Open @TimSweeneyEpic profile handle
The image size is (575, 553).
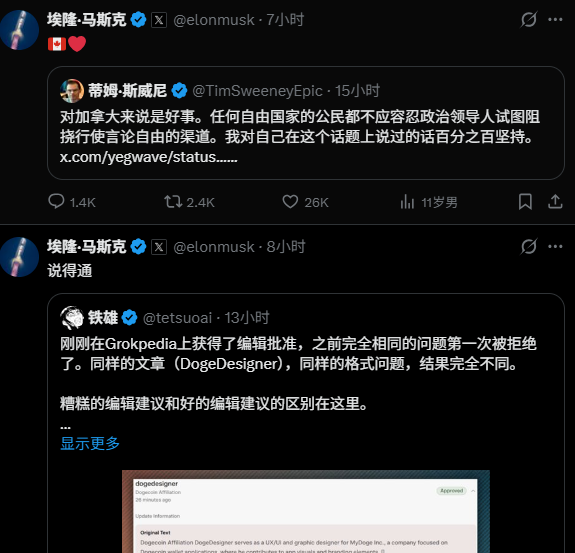257,91
